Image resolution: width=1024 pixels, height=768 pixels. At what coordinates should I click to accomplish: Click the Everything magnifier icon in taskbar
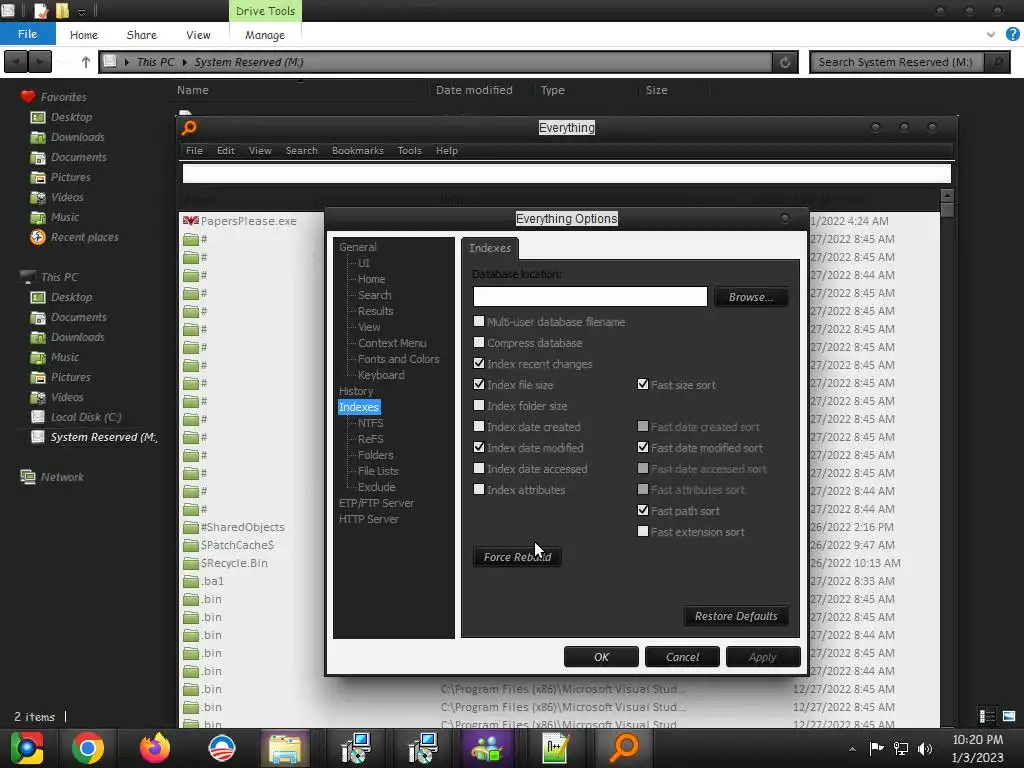(x=624, y=748)
